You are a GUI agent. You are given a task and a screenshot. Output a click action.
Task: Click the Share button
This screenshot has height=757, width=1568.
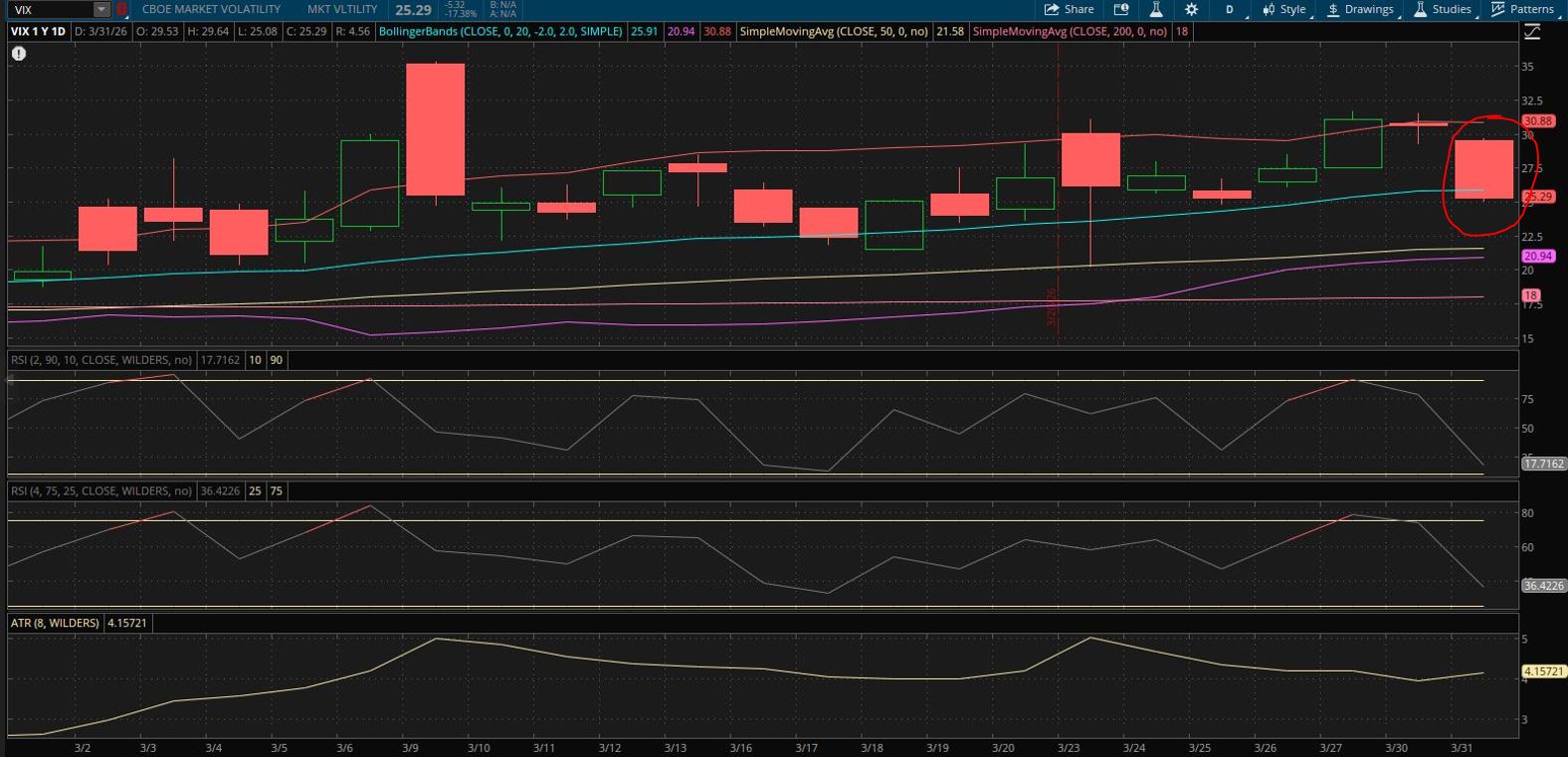tap(1069, 10)
